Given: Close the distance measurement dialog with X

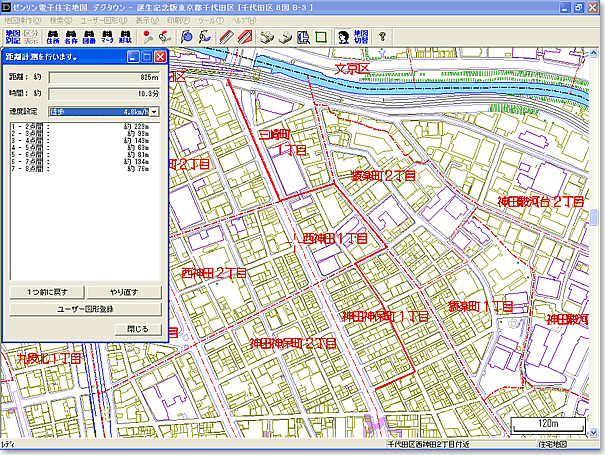Looking at the screenshot, I should pyautogui.click(x=161, y=57).
